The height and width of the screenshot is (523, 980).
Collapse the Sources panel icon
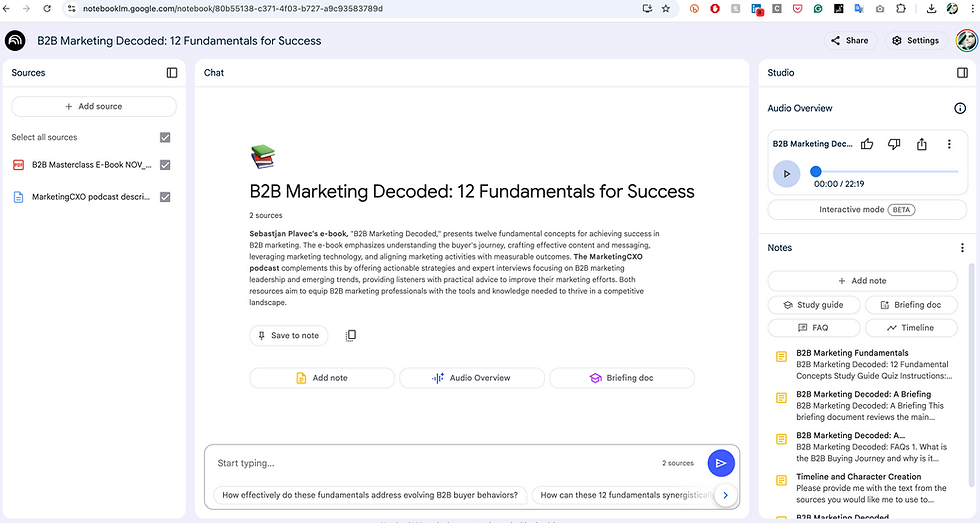coord(172,72)
